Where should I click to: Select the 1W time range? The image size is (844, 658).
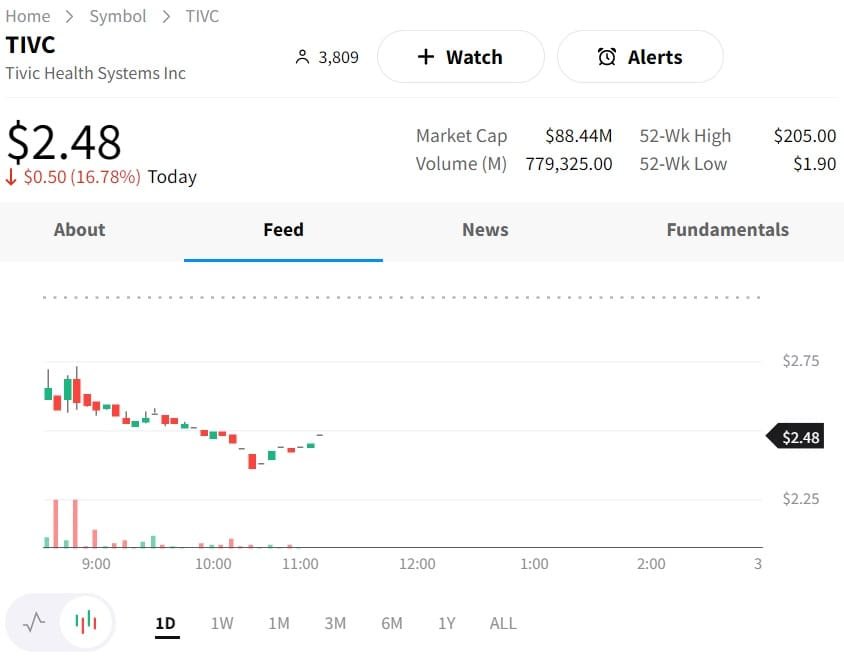222,623
